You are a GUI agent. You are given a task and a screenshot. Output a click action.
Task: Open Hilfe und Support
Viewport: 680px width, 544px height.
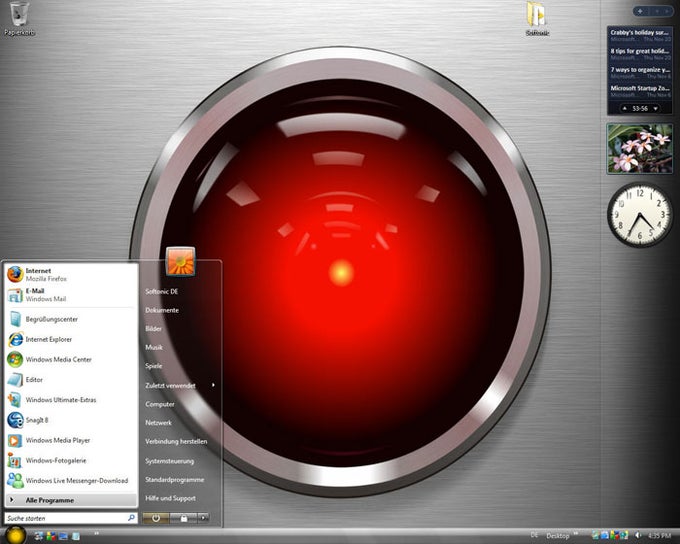tap(170, 498)
